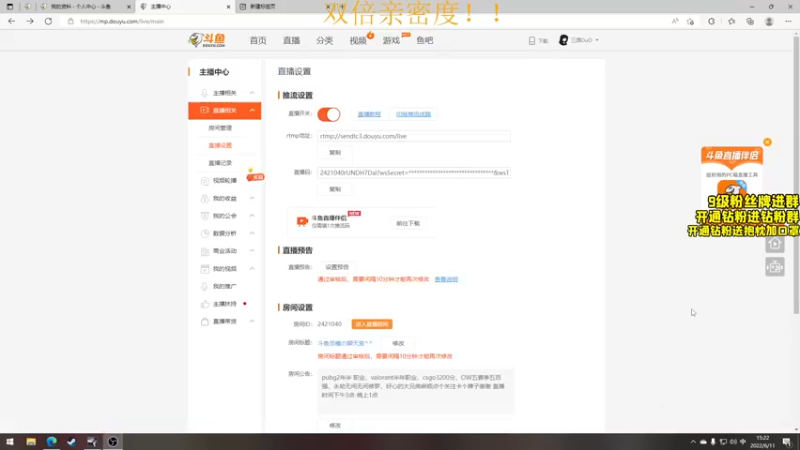Click the 斗鱼直播伴侣 camera icon in the download card
This screenshot has height=450, width=800.
point(302,221)
